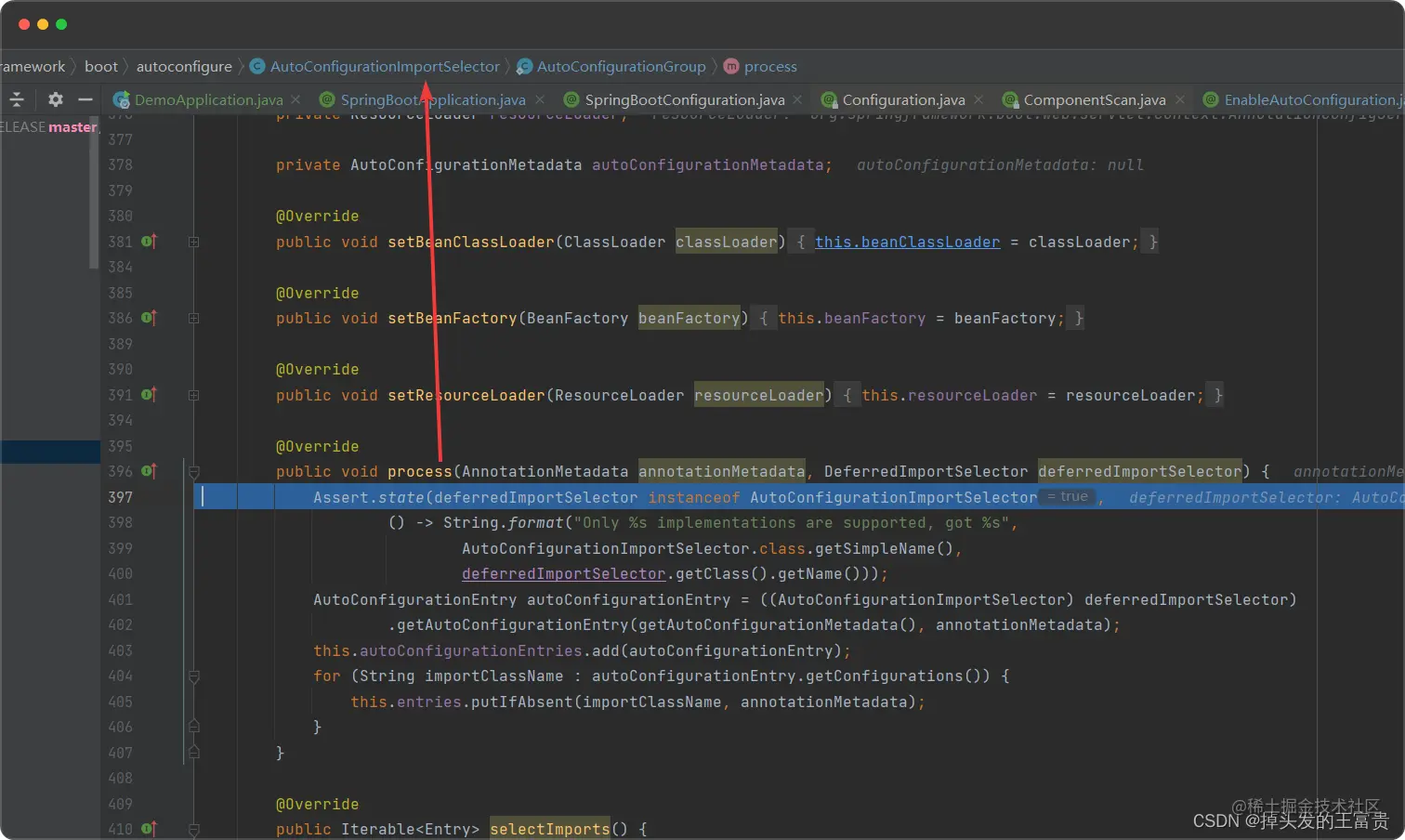This screenshot has height=840, width=1405.
Task: Click getAutoConfigurationEntry call on line 402
Action: (513, 624)
